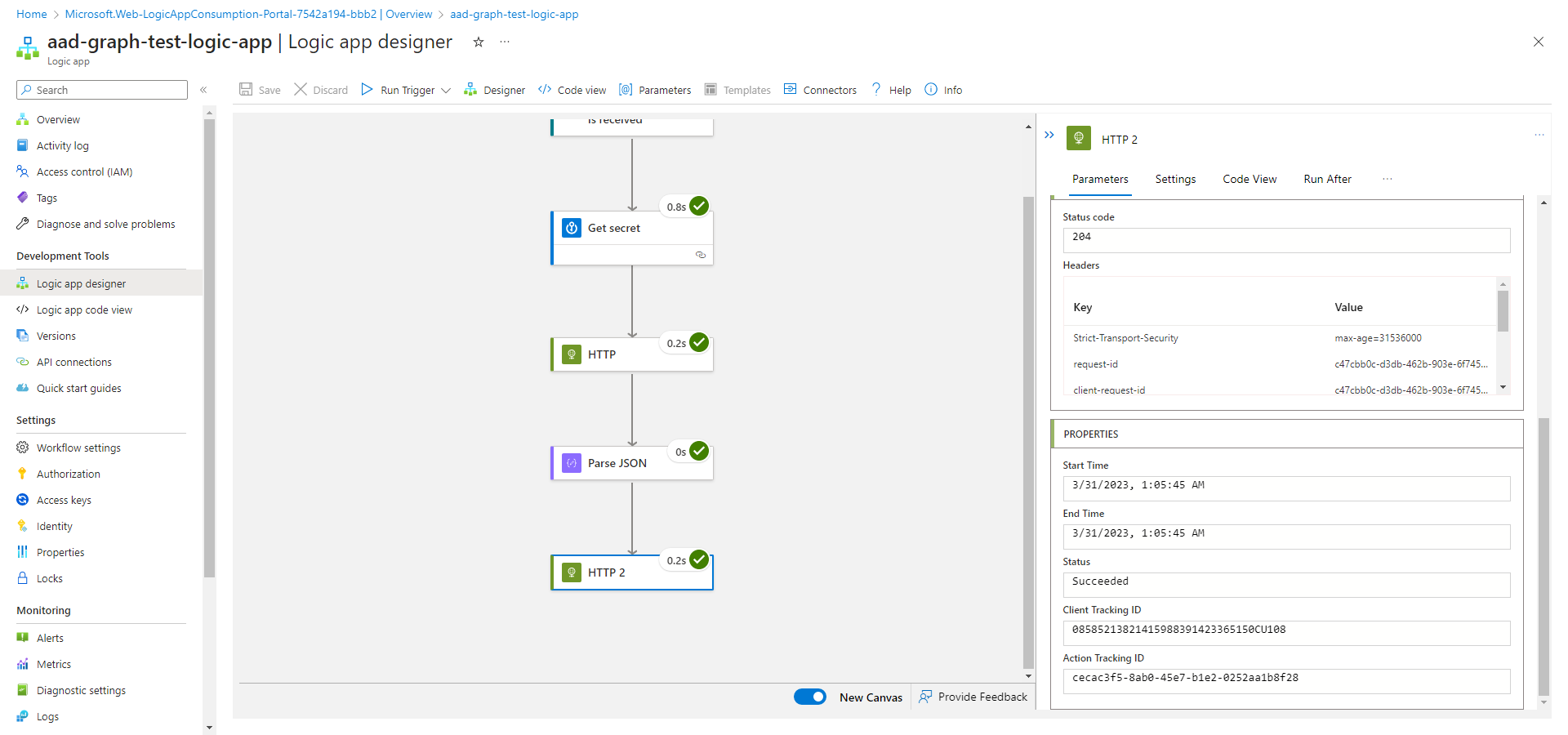The height and width of the screenshot is (735, 1568).
Task: Show more tabs with the ellipsis after Run After
Action: 1387,179
